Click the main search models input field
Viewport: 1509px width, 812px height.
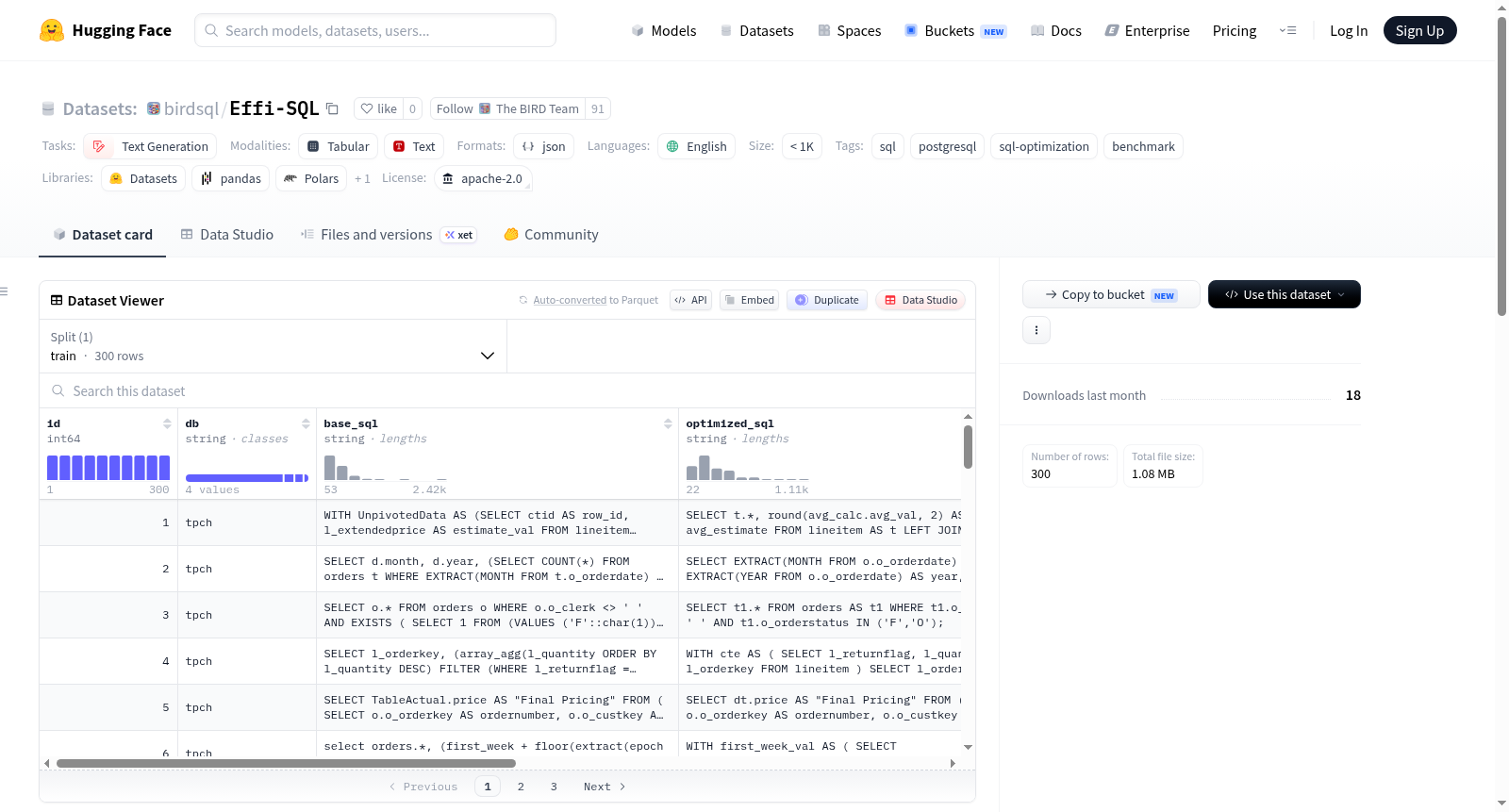375,30
